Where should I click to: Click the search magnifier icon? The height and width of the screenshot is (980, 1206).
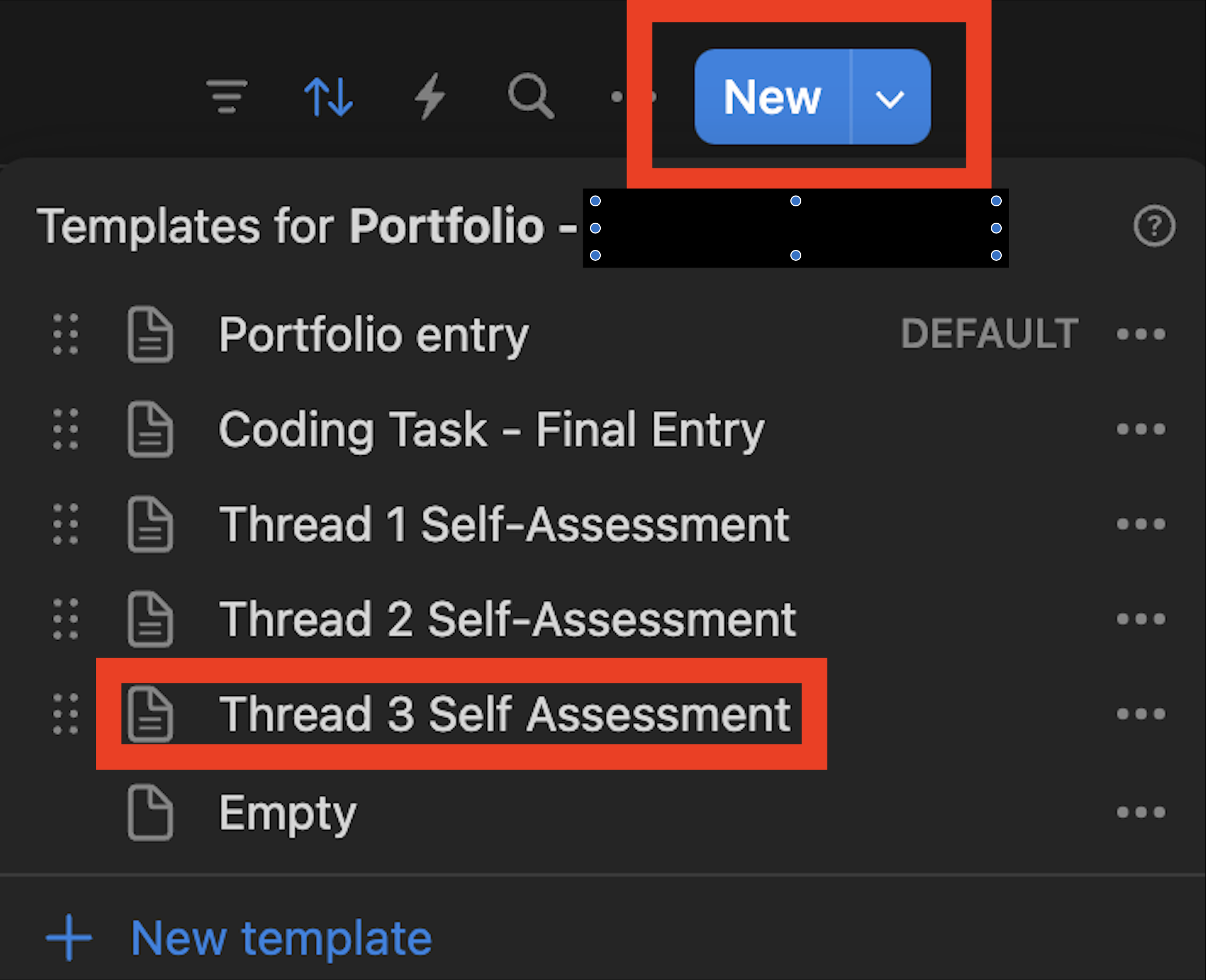point(531,96)
